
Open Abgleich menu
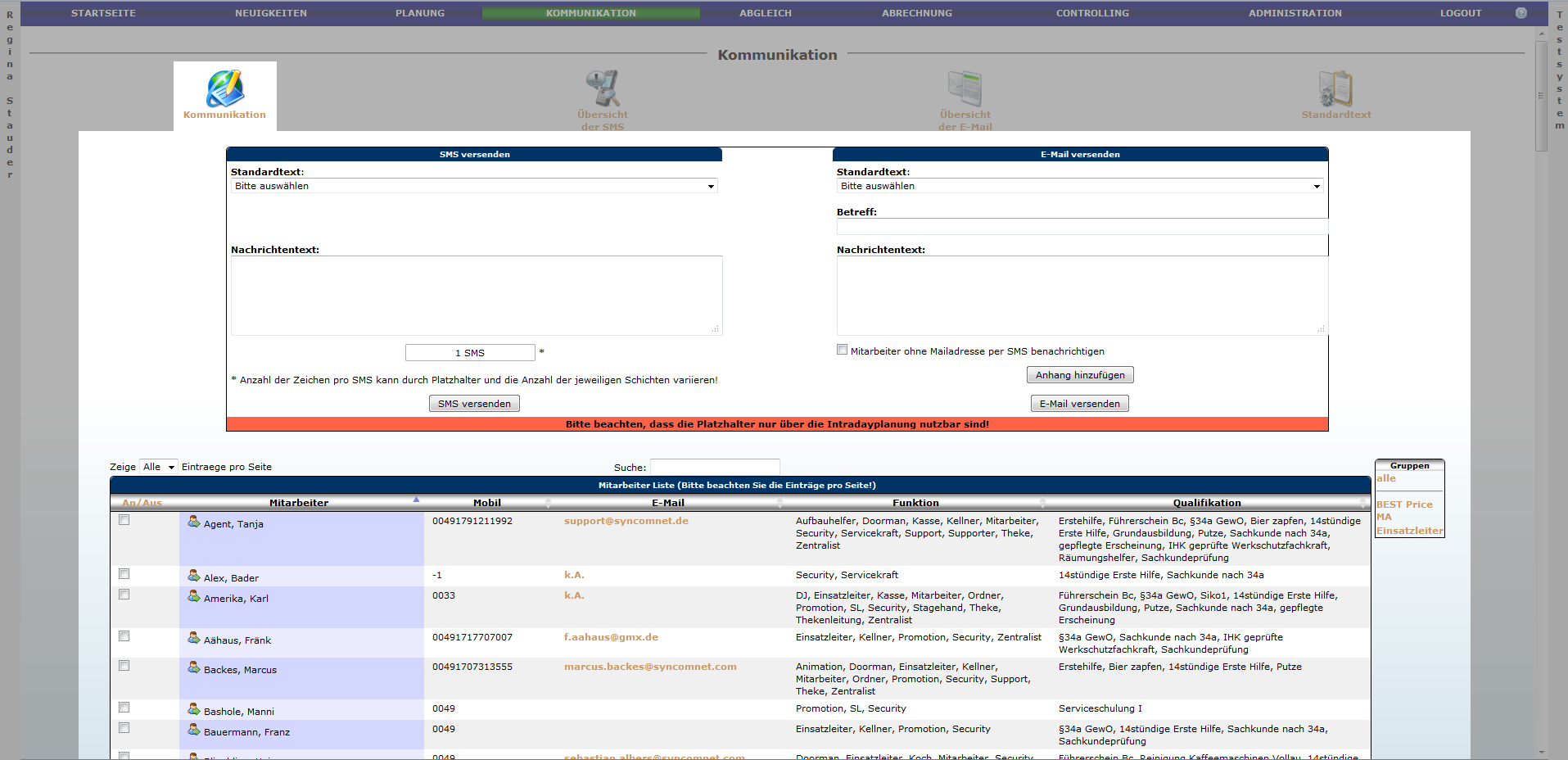766,13
